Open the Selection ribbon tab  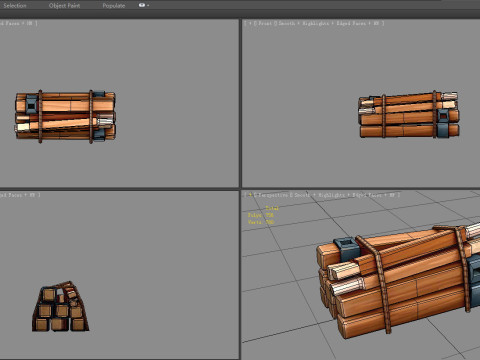coord(15,6)
